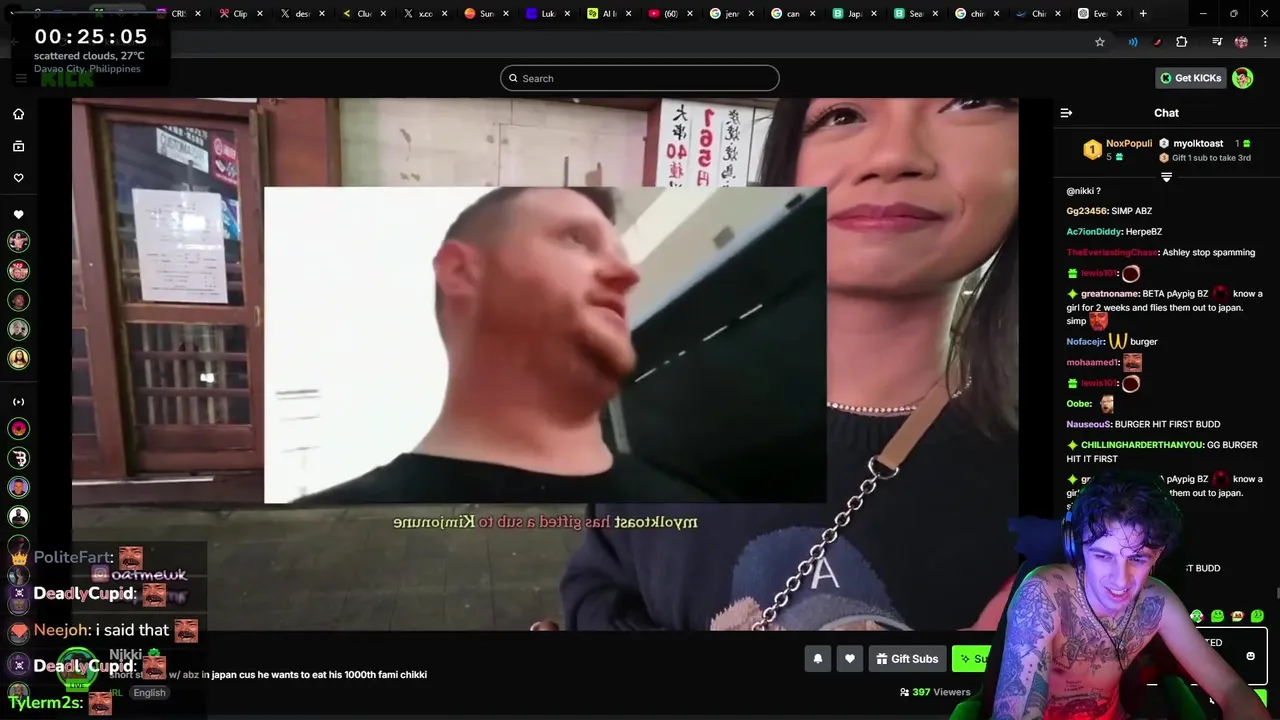Select the last green emote above the chat input
Image resolution: width=1280 pixels, height=720 pixels.
coord(1257,616)
